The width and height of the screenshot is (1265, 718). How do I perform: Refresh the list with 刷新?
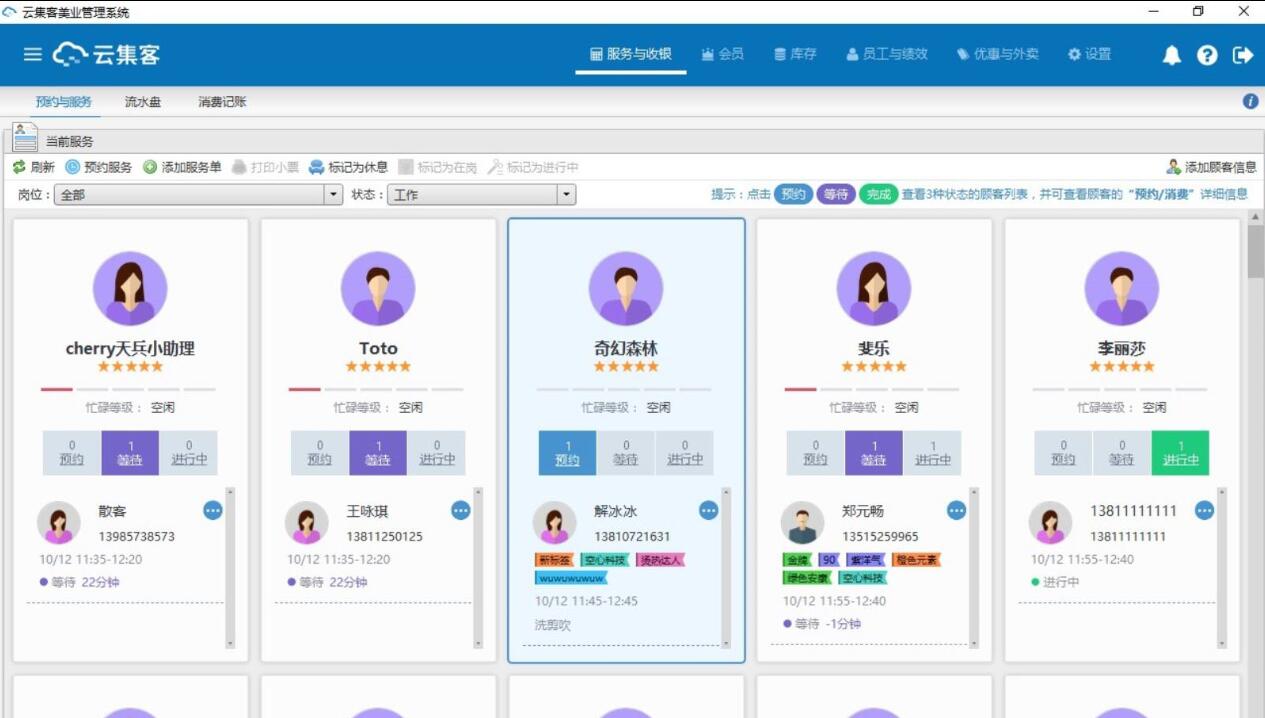[33, 167]
